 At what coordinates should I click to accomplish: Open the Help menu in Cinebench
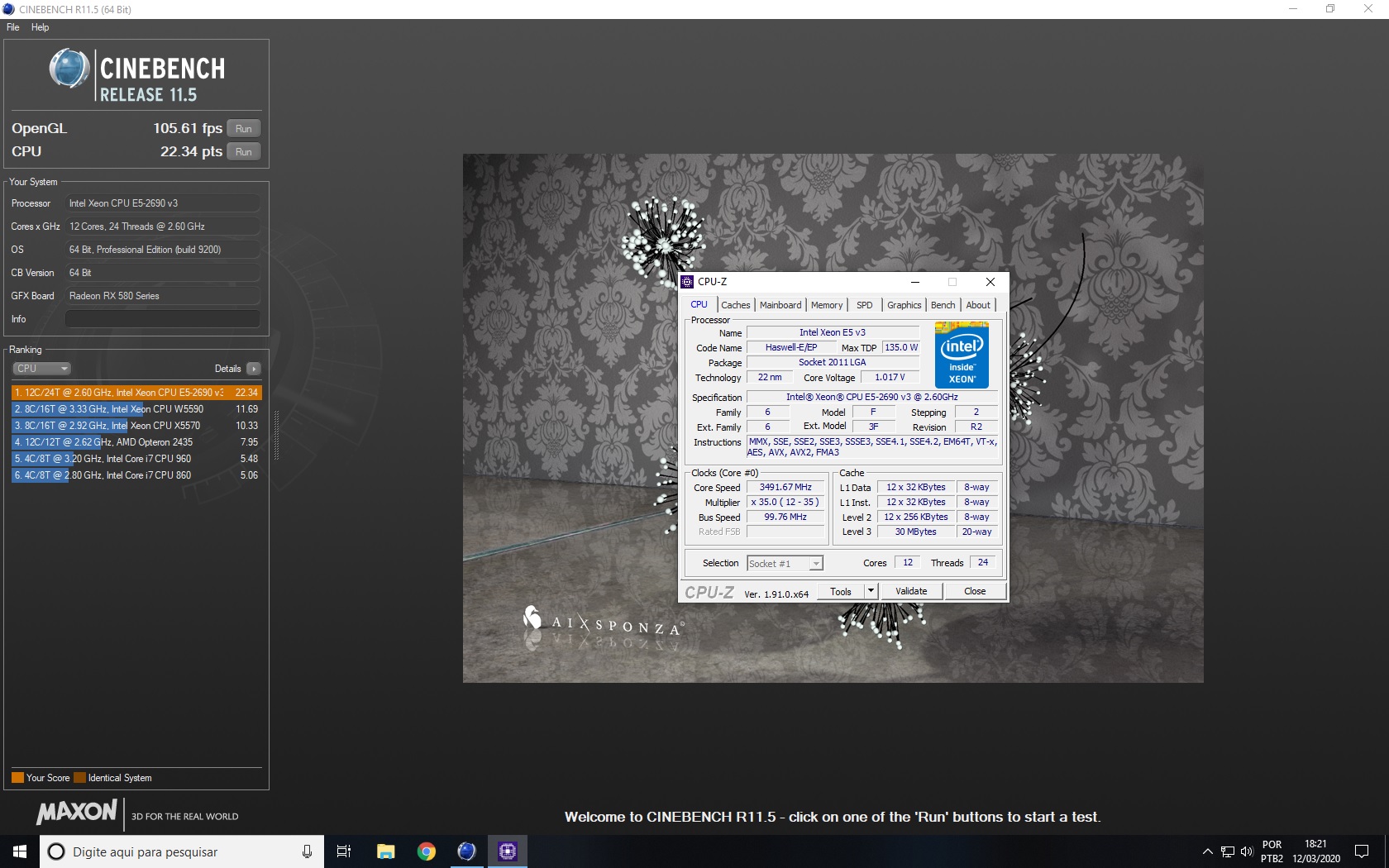40,27
